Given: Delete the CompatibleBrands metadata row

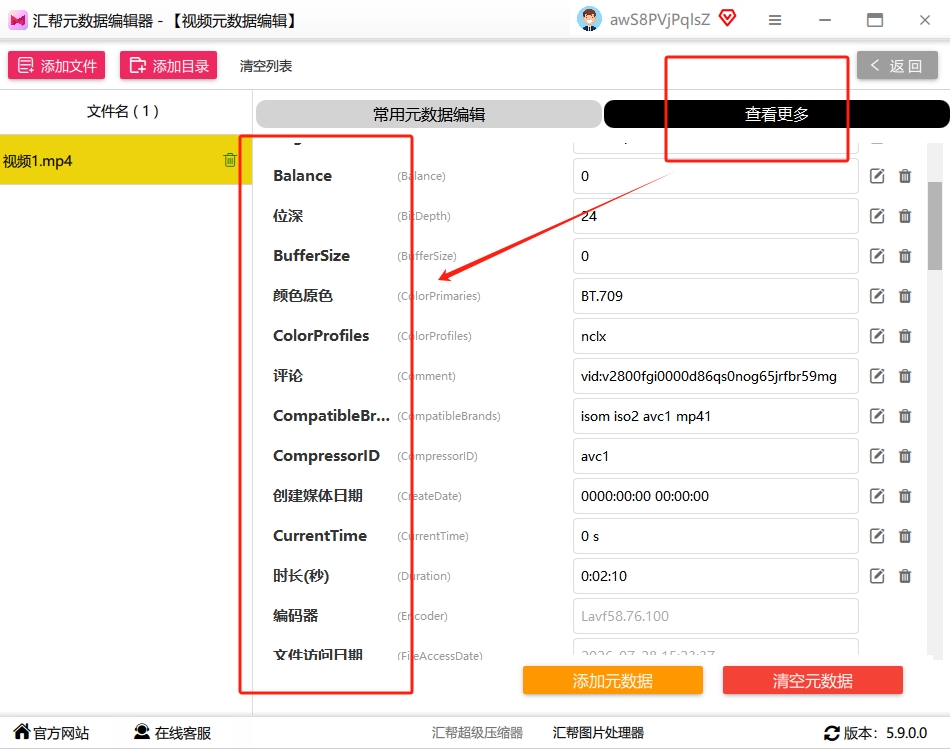Looking at the screenshot, I should pyautogui.click(x=905, y=416).
